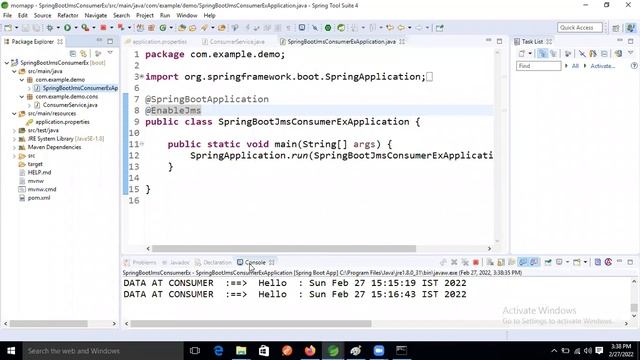Expand the JRE System Library node
This screenshot has height=360, width=640.
pyautogui.click(x=14, y=139)
